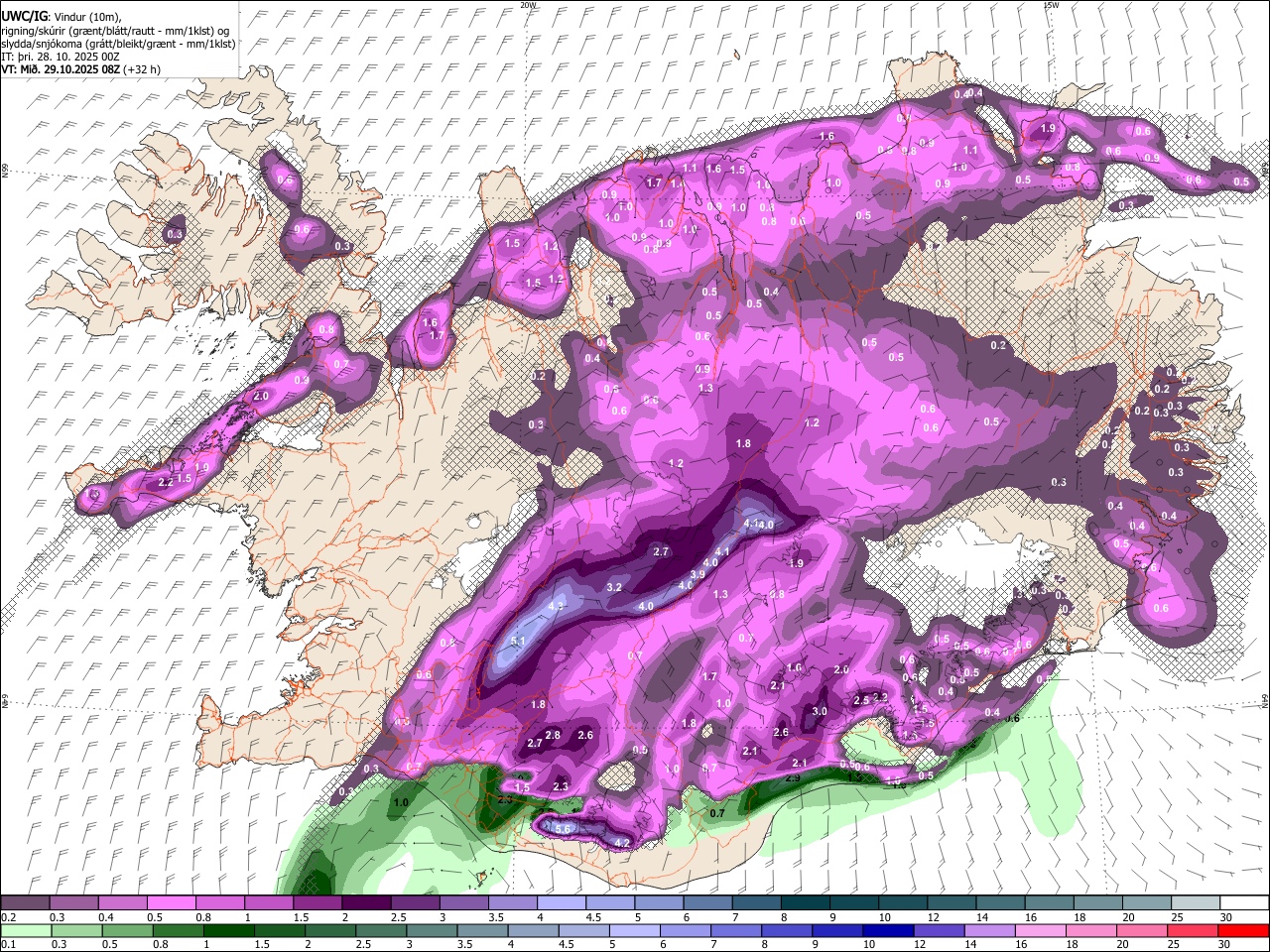The height and width of the screenshot is (952, 1270).
Task: Click the "VT: Mið. 29.10.2025 08Z (+32 h)" line
Action: (x=80, y=69)
